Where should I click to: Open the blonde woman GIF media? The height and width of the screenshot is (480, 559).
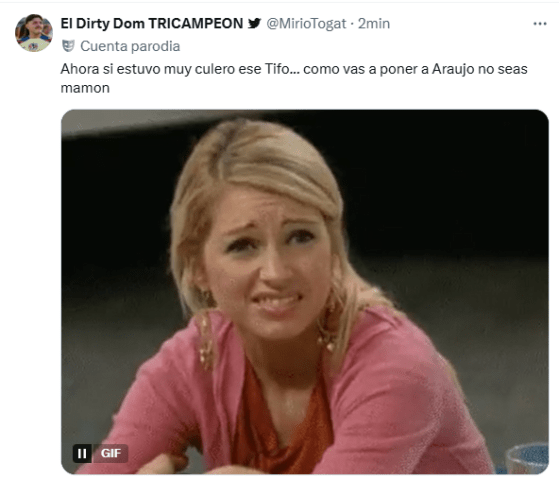point(305,292)
